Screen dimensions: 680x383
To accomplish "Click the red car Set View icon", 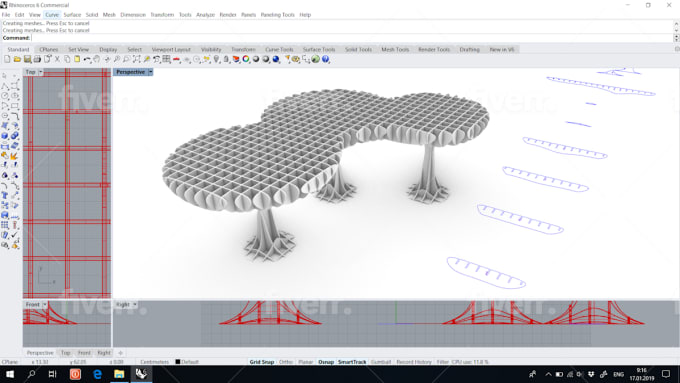I will coord(177,59).
